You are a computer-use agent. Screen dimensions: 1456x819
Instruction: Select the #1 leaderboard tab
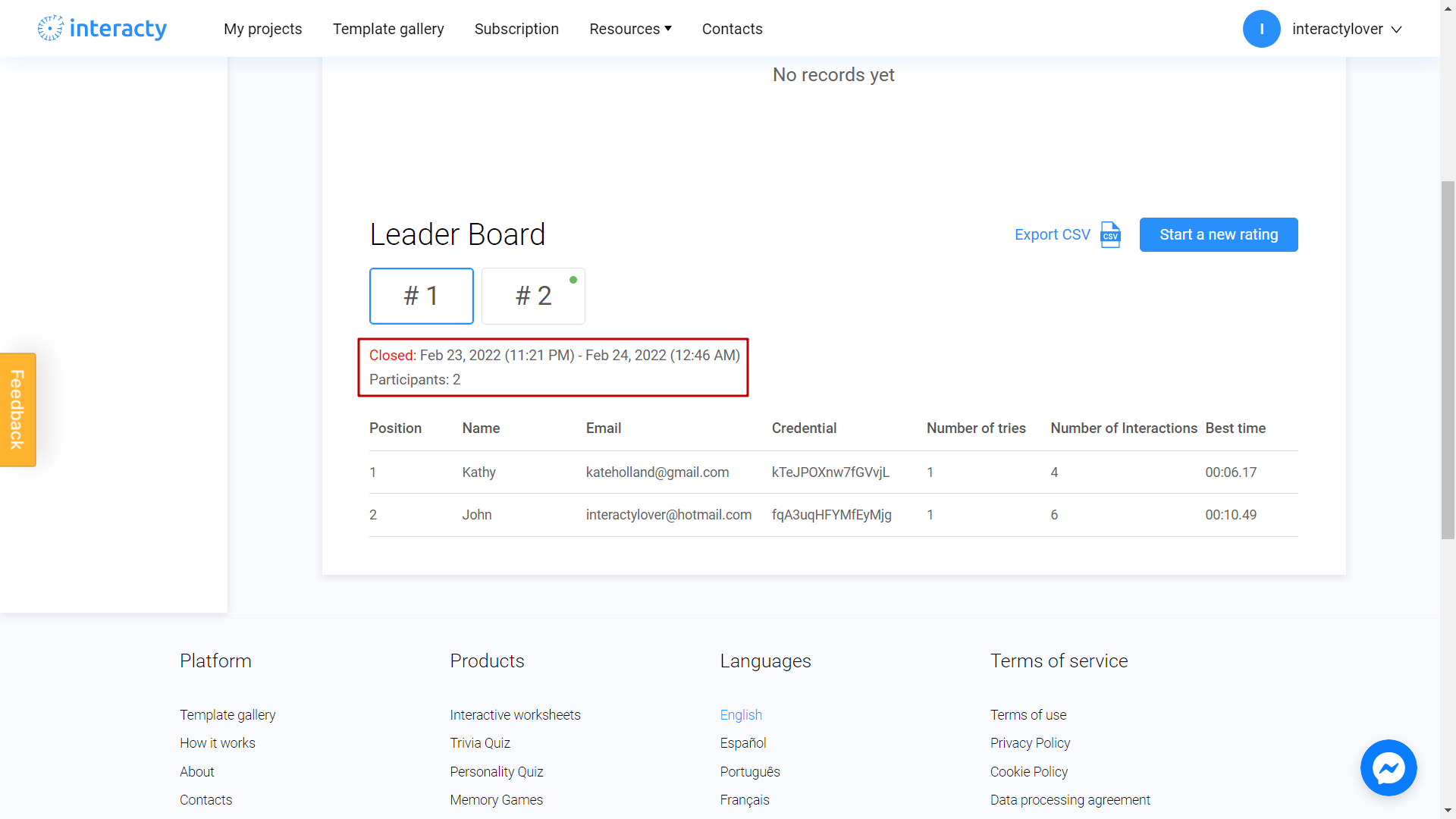point(421,296)
